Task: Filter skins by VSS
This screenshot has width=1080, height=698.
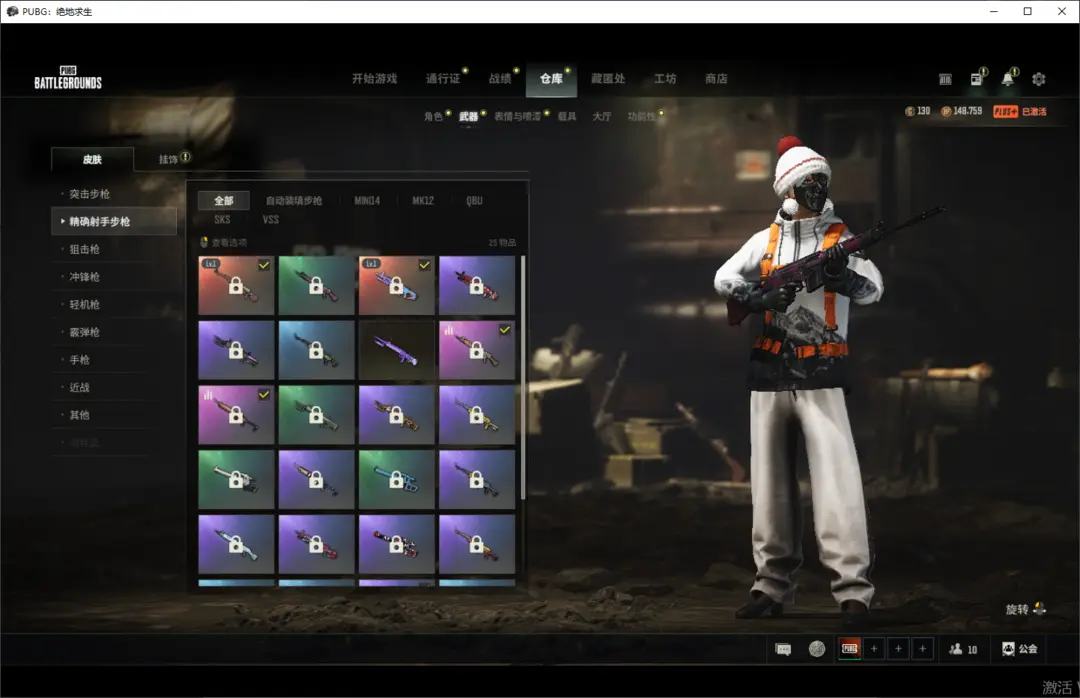Action: [271, 220]
